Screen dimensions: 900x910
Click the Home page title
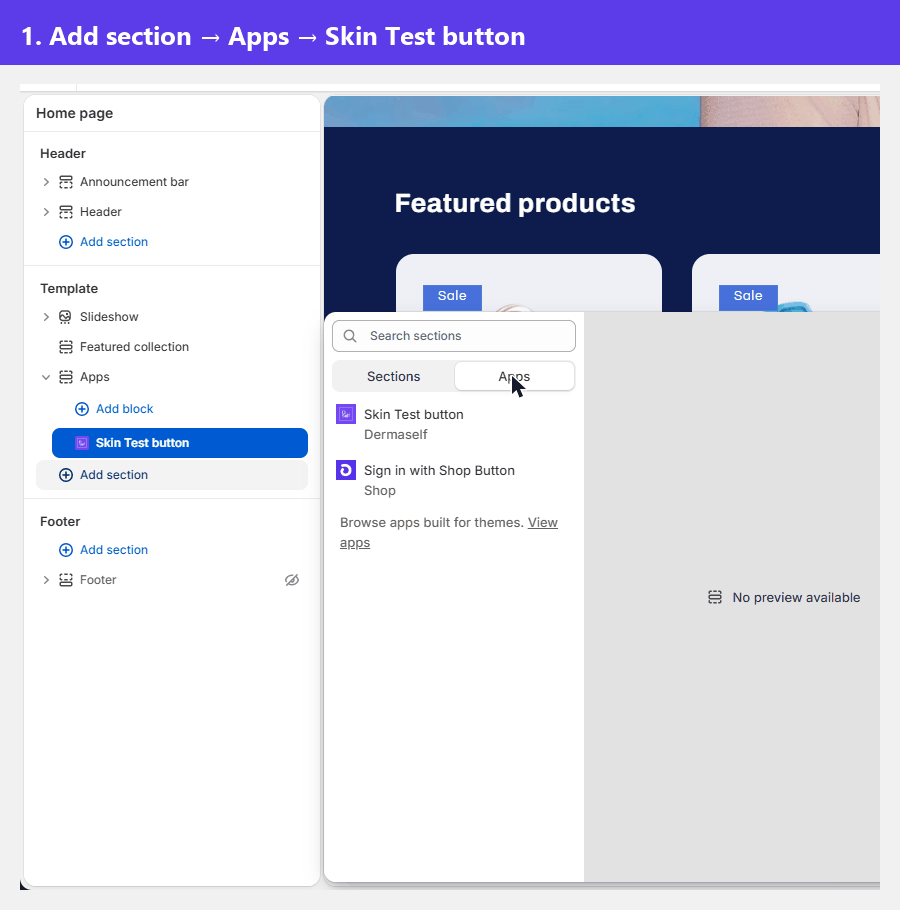click(x=74, y=113)
